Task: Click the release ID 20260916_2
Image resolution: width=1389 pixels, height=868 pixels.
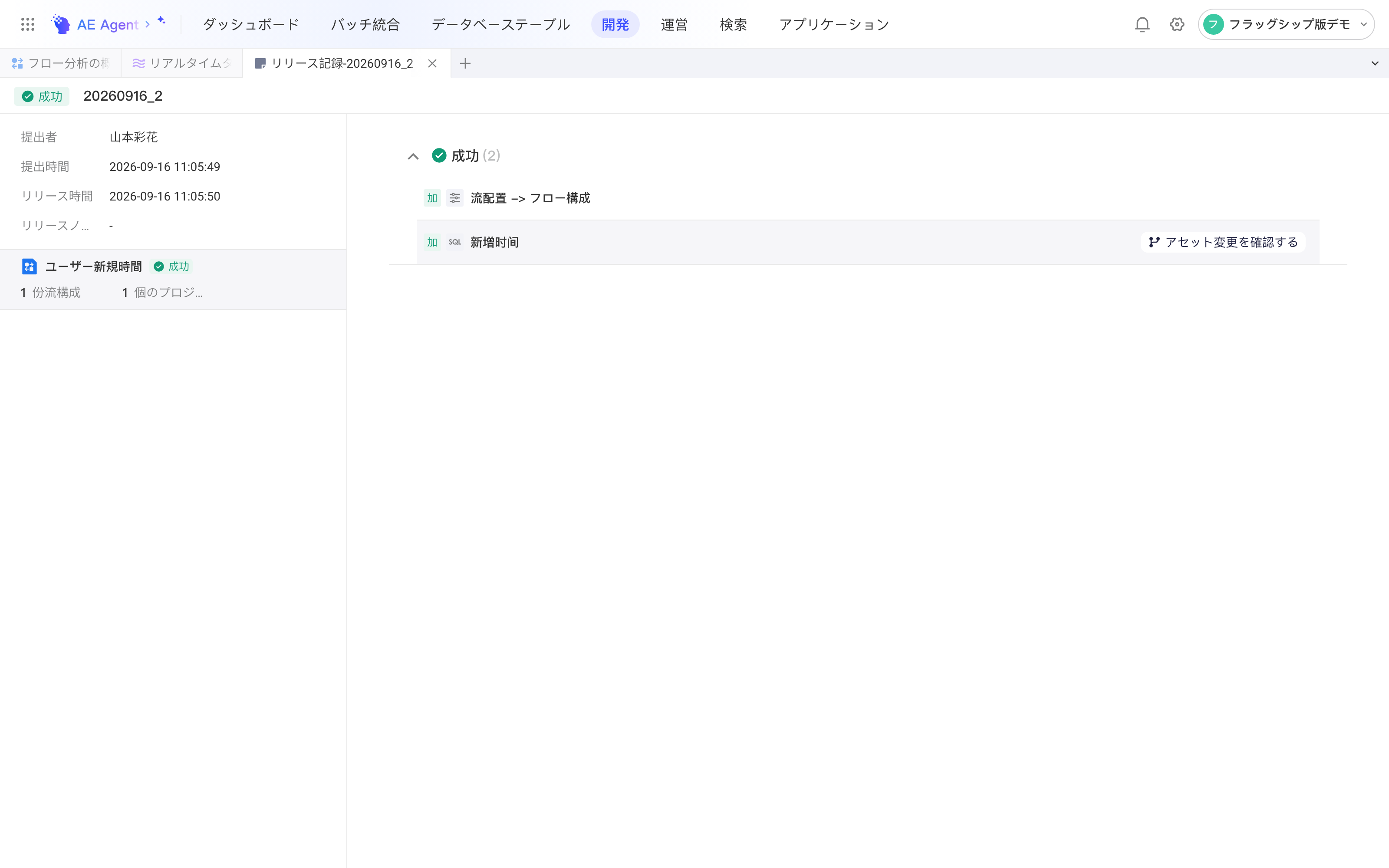Action: [123, 96]
